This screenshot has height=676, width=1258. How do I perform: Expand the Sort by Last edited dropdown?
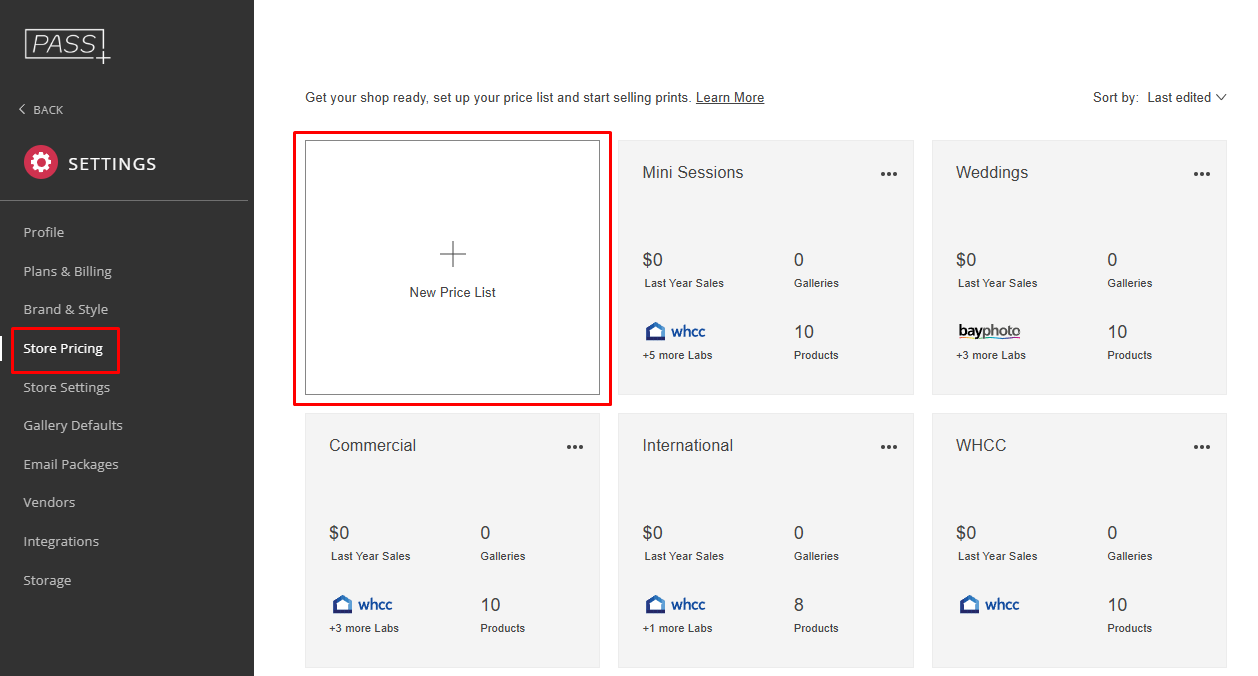pyautogui.click(x=1185, y=97)
